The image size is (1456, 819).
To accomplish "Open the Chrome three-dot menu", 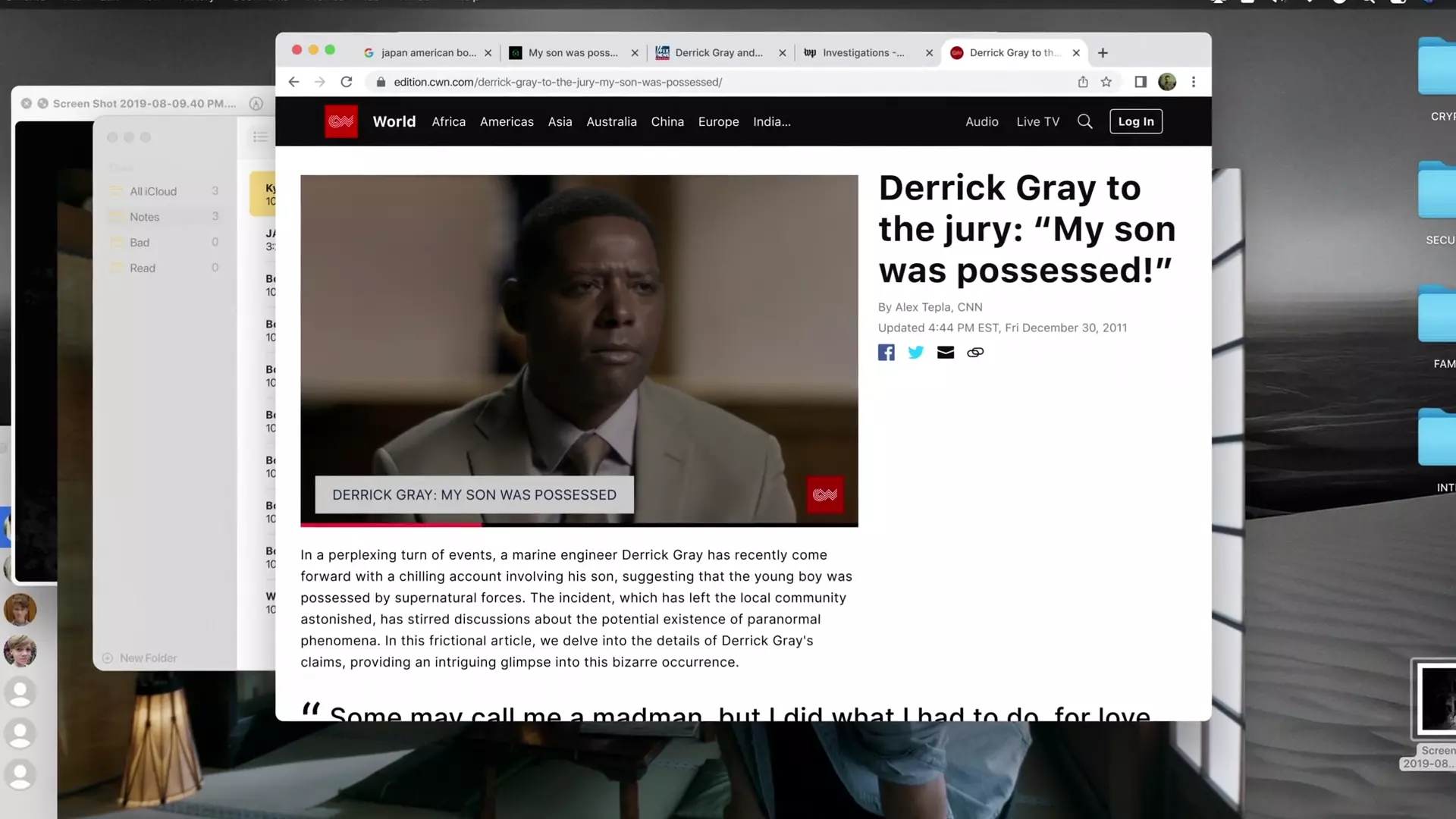I will pyautogui.click(x=1194, y=82).
